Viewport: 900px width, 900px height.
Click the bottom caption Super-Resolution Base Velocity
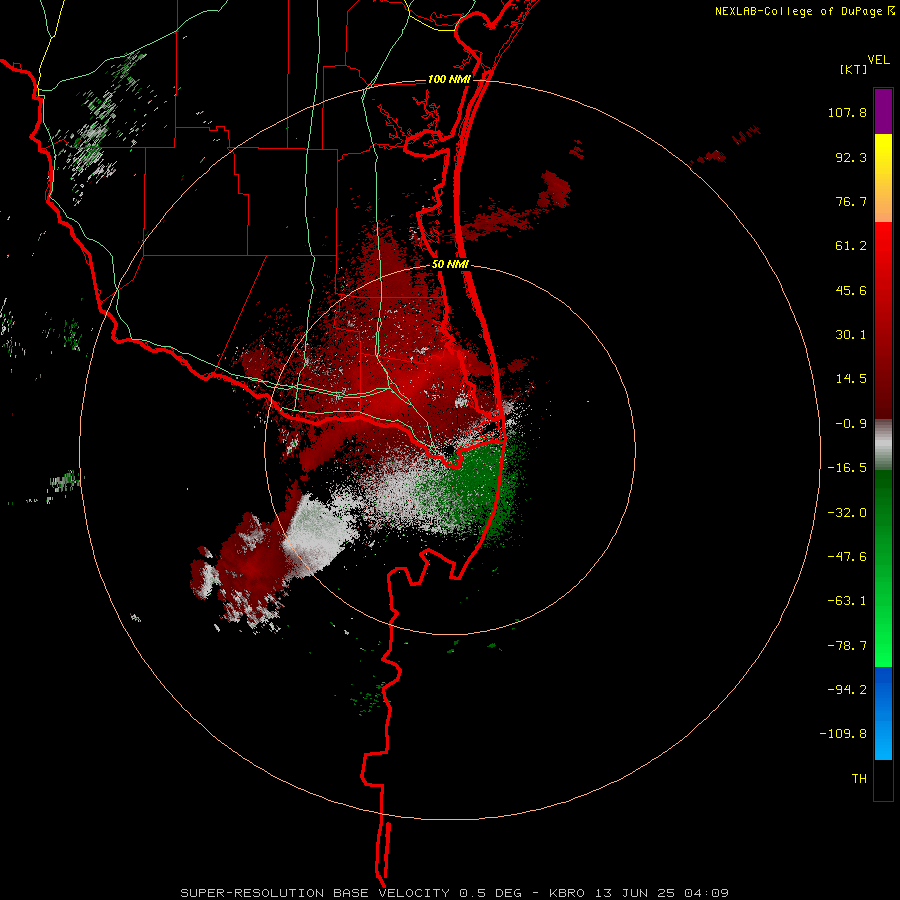(455, 893)
